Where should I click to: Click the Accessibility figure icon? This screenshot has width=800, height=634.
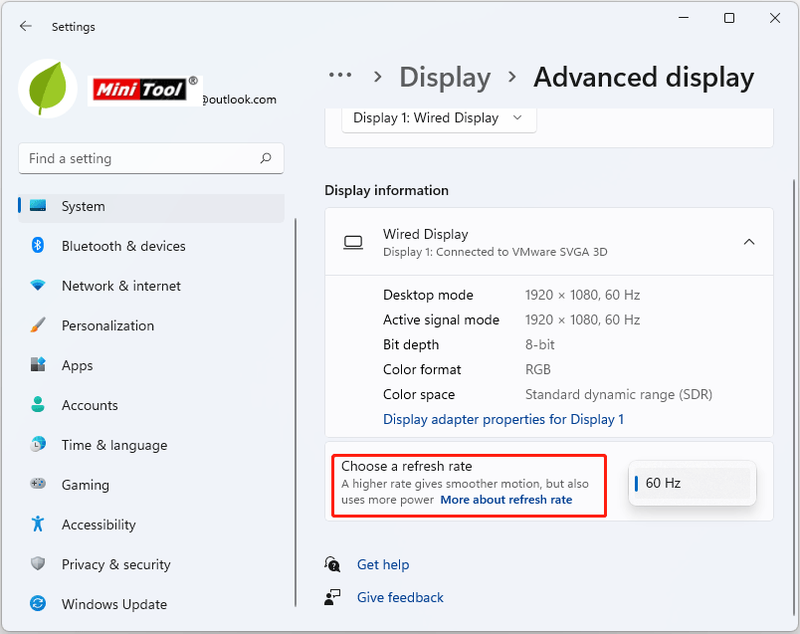(x=38, y=523)
